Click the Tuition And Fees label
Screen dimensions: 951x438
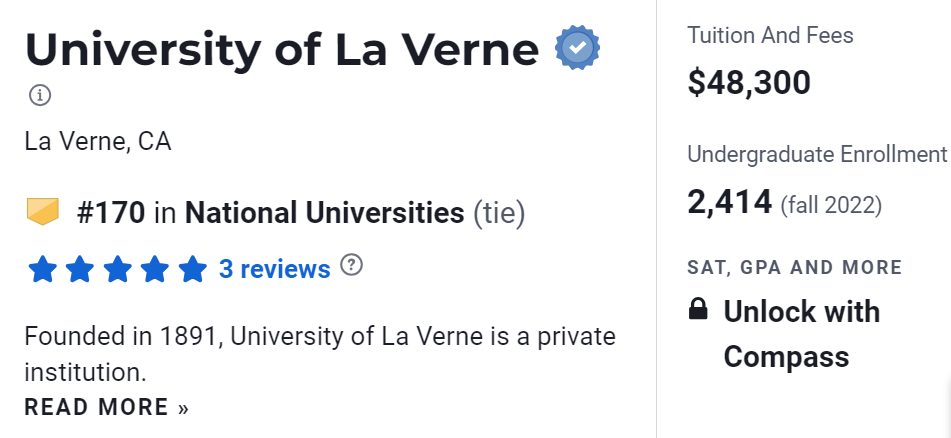coord(770,36)
